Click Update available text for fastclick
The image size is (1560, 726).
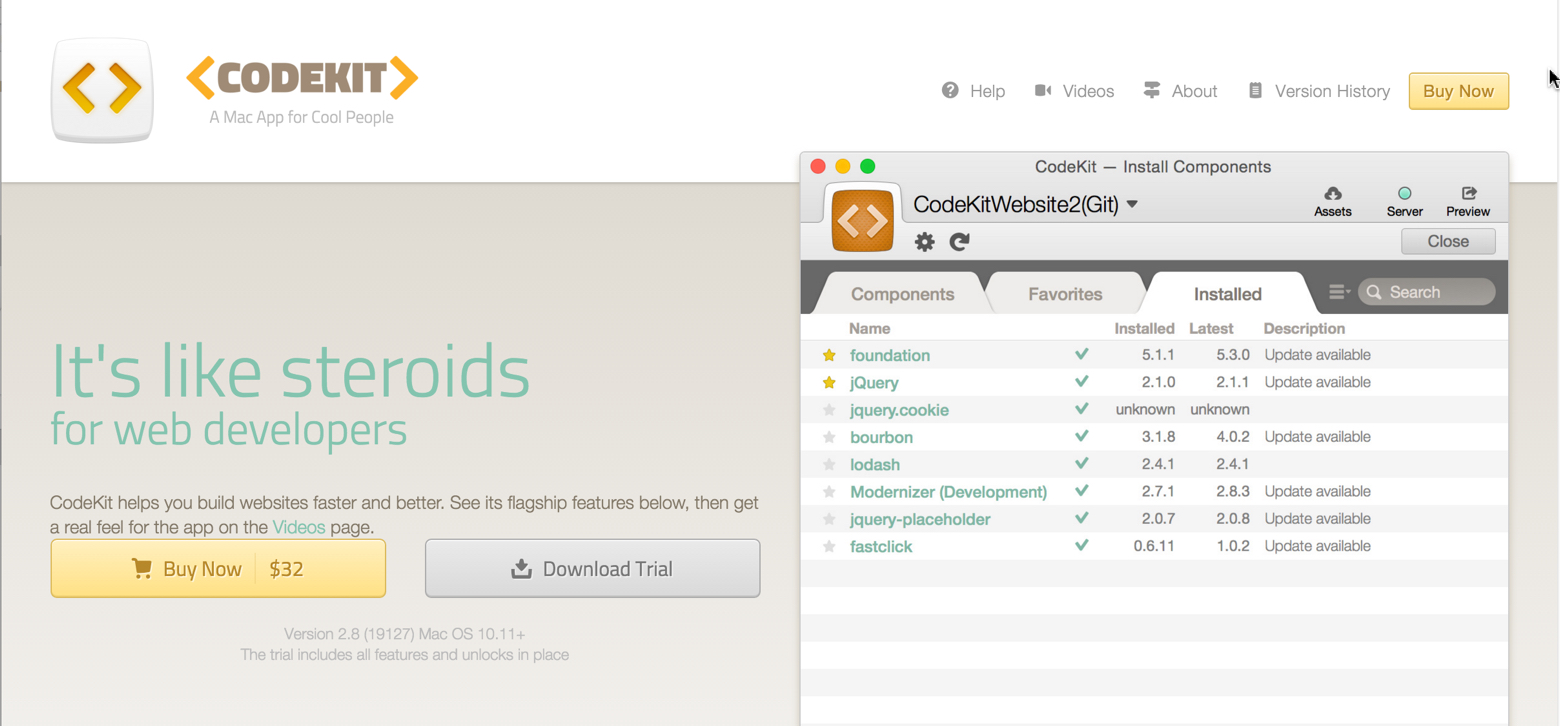1317,546
